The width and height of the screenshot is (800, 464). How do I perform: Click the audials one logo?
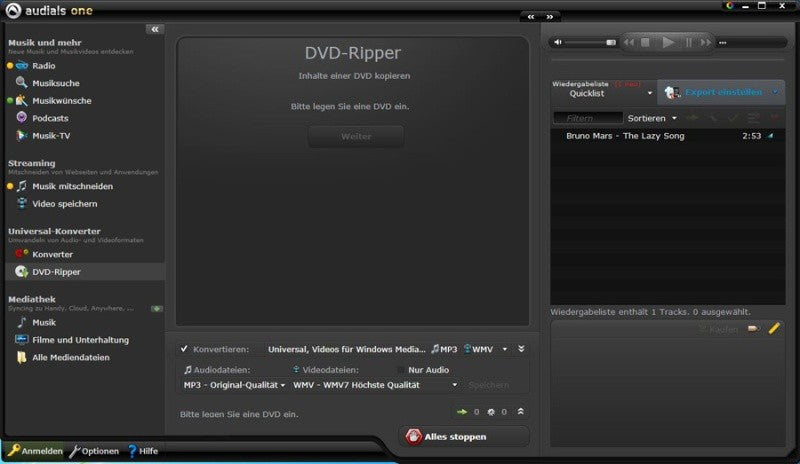[49, 10]
